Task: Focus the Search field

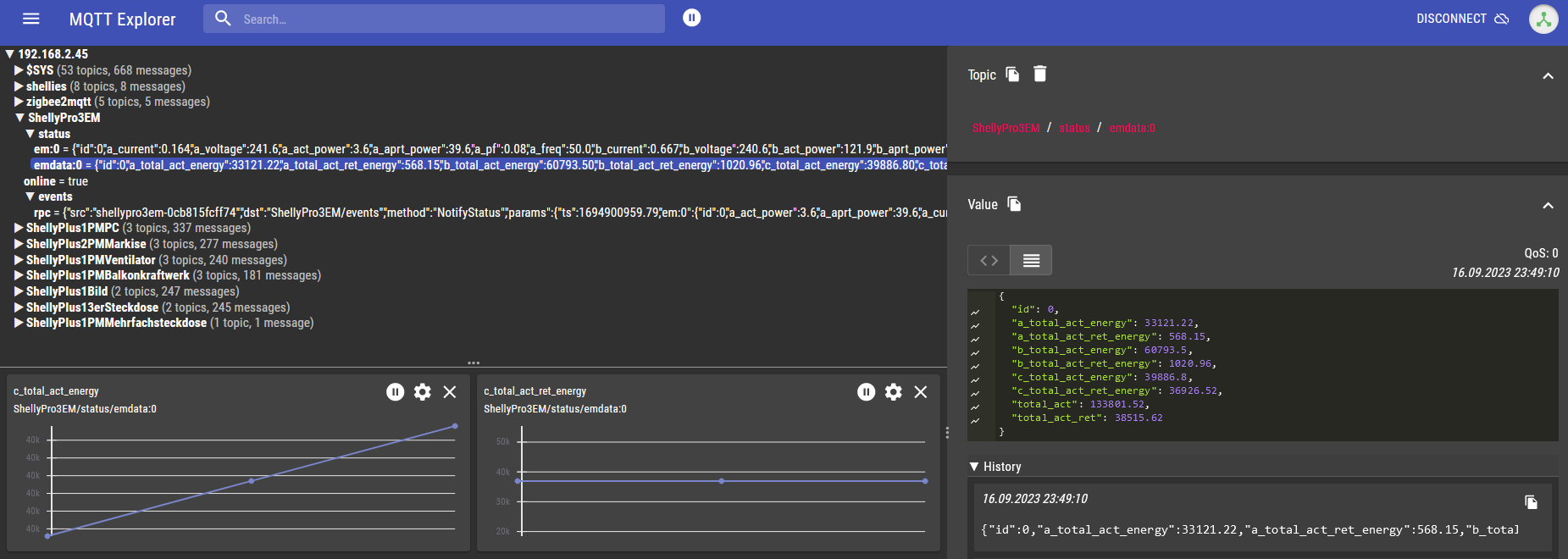Action: tap(434, 19)
